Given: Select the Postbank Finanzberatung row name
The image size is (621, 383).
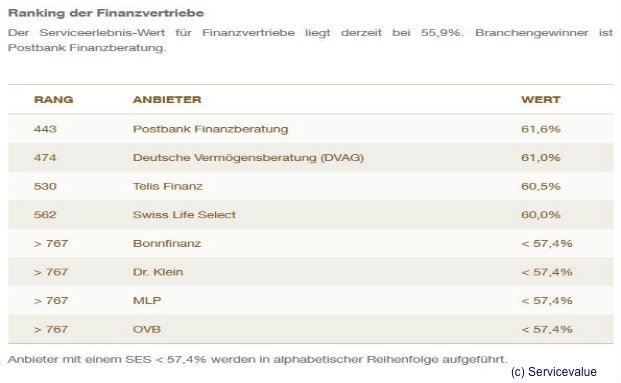Looking at the screenshot, I should pyautogui.click(x=210, y=129).
